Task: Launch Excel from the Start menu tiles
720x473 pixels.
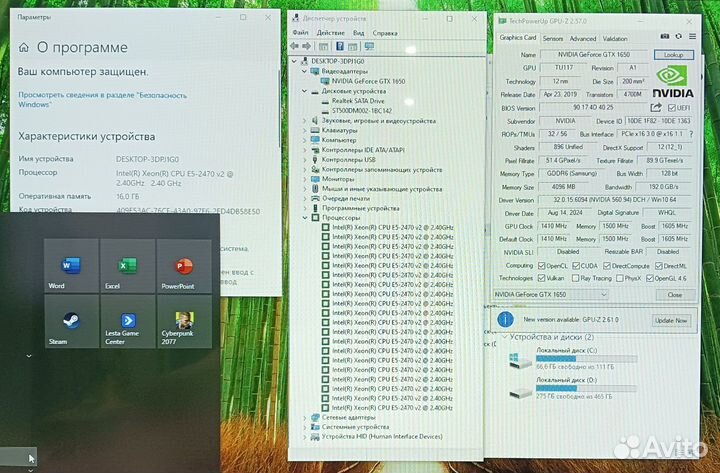Action: click(x=128, y=266)
